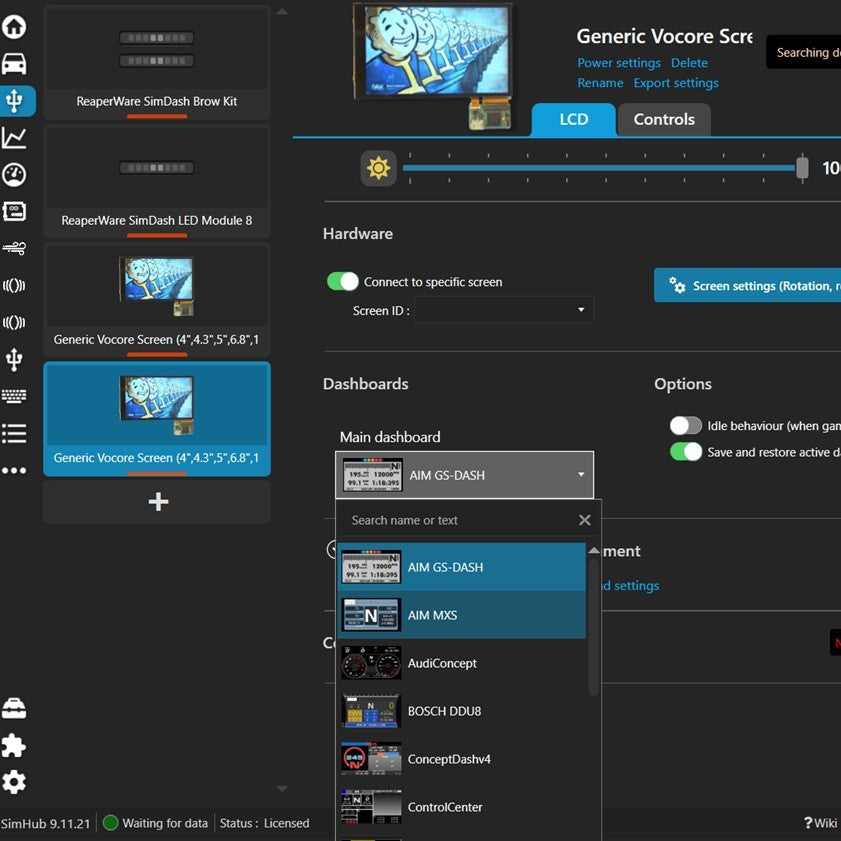The image size is (841, 841).
Task: Select AudiConcept in dashboard list
Action: point(461,663)
